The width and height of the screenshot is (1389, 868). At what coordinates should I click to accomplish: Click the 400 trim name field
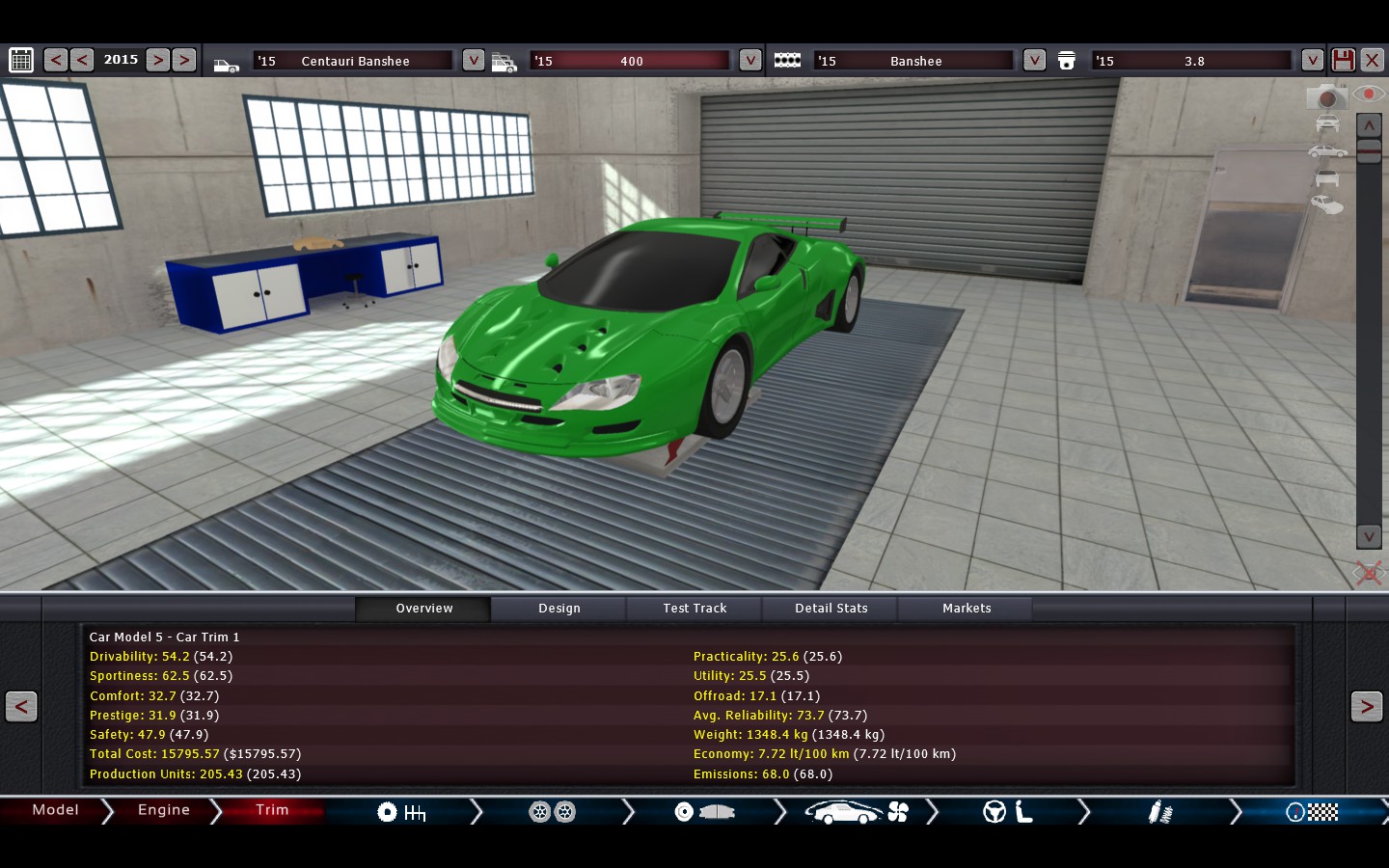(630, 61)
